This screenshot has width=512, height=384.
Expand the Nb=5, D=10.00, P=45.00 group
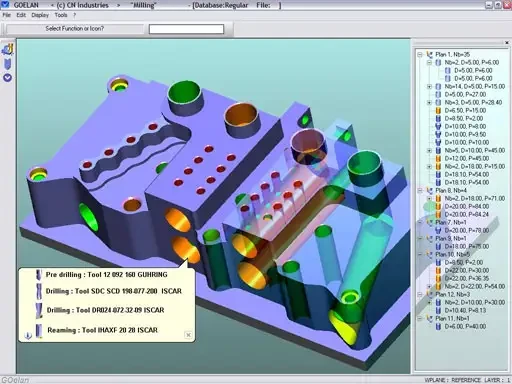(x=429, y=150)
